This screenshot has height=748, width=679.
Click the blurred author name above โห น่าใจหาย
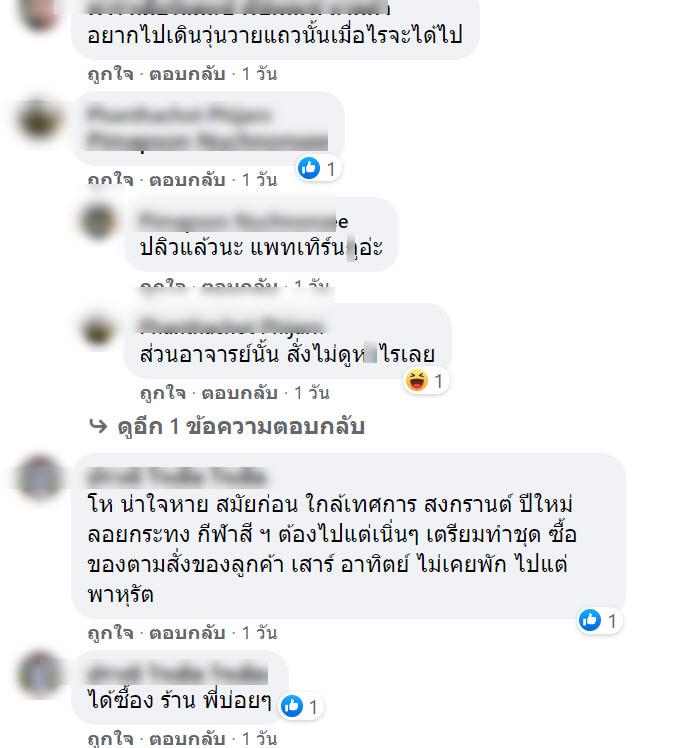[x=177, y=477]
